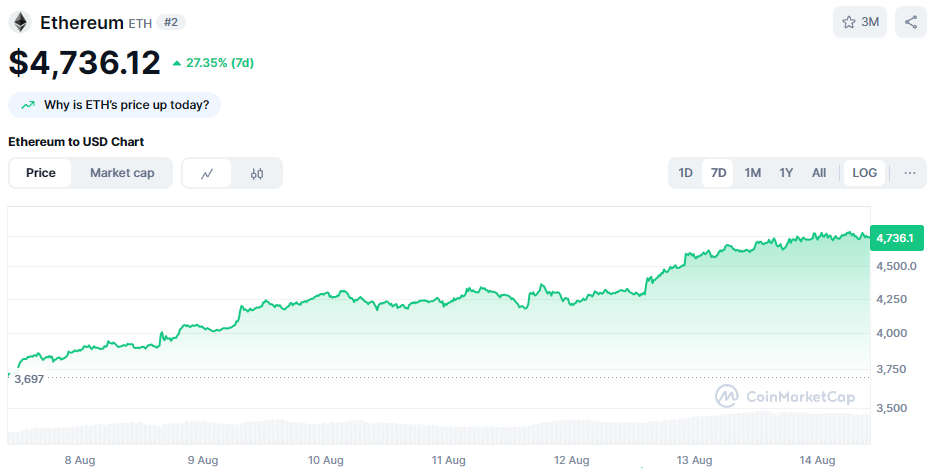The width and height of the screenshot is (933, 468).
Task: Click the ETH ticker symbol text
Action: 140,24
